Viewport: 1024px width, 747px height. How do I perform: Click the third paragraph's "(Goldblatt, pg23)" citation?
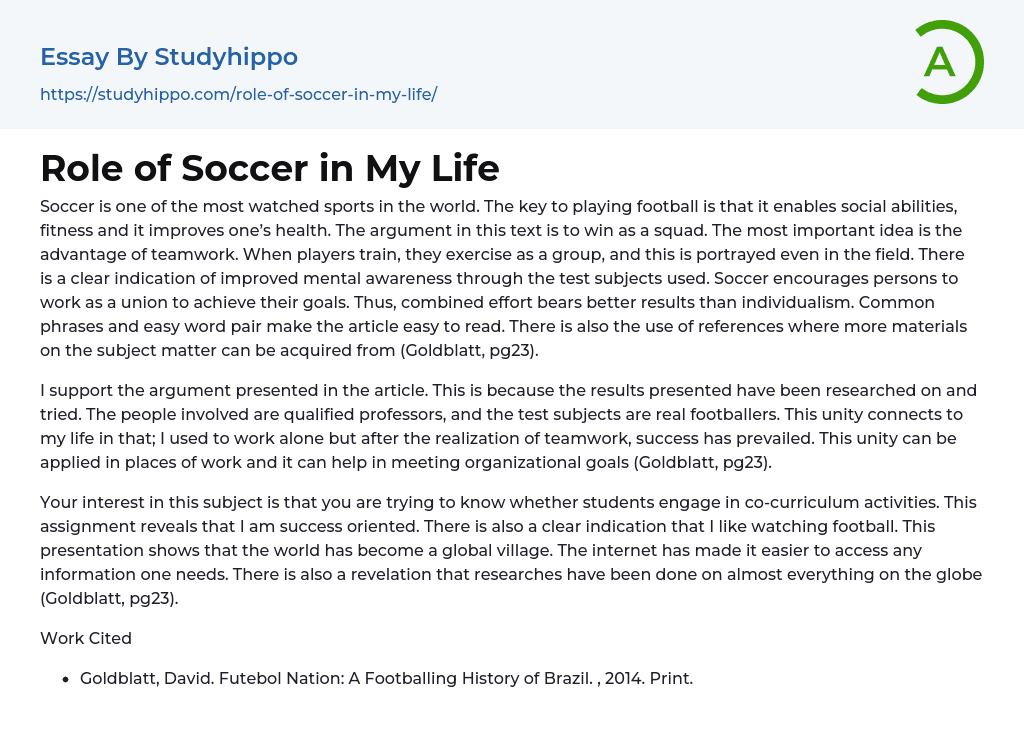coord(110,598)
